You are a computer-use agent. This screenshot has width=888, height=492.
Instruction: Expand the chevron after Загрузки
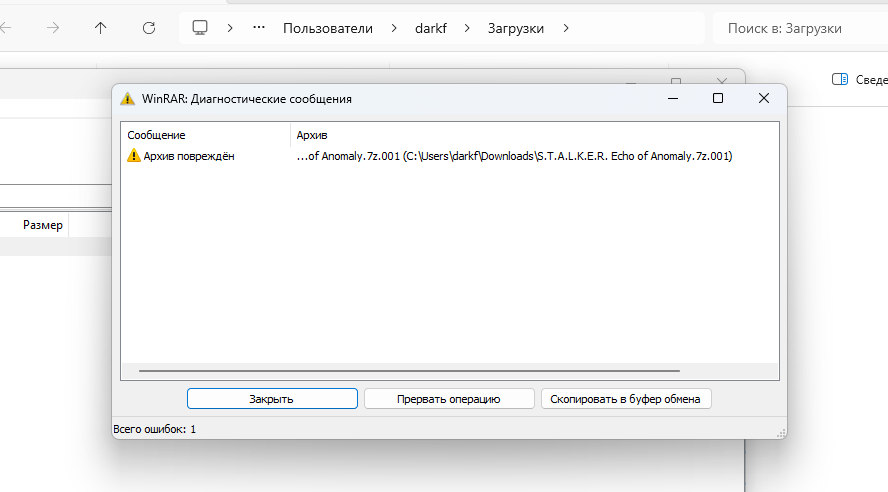(x=566, y=28)
